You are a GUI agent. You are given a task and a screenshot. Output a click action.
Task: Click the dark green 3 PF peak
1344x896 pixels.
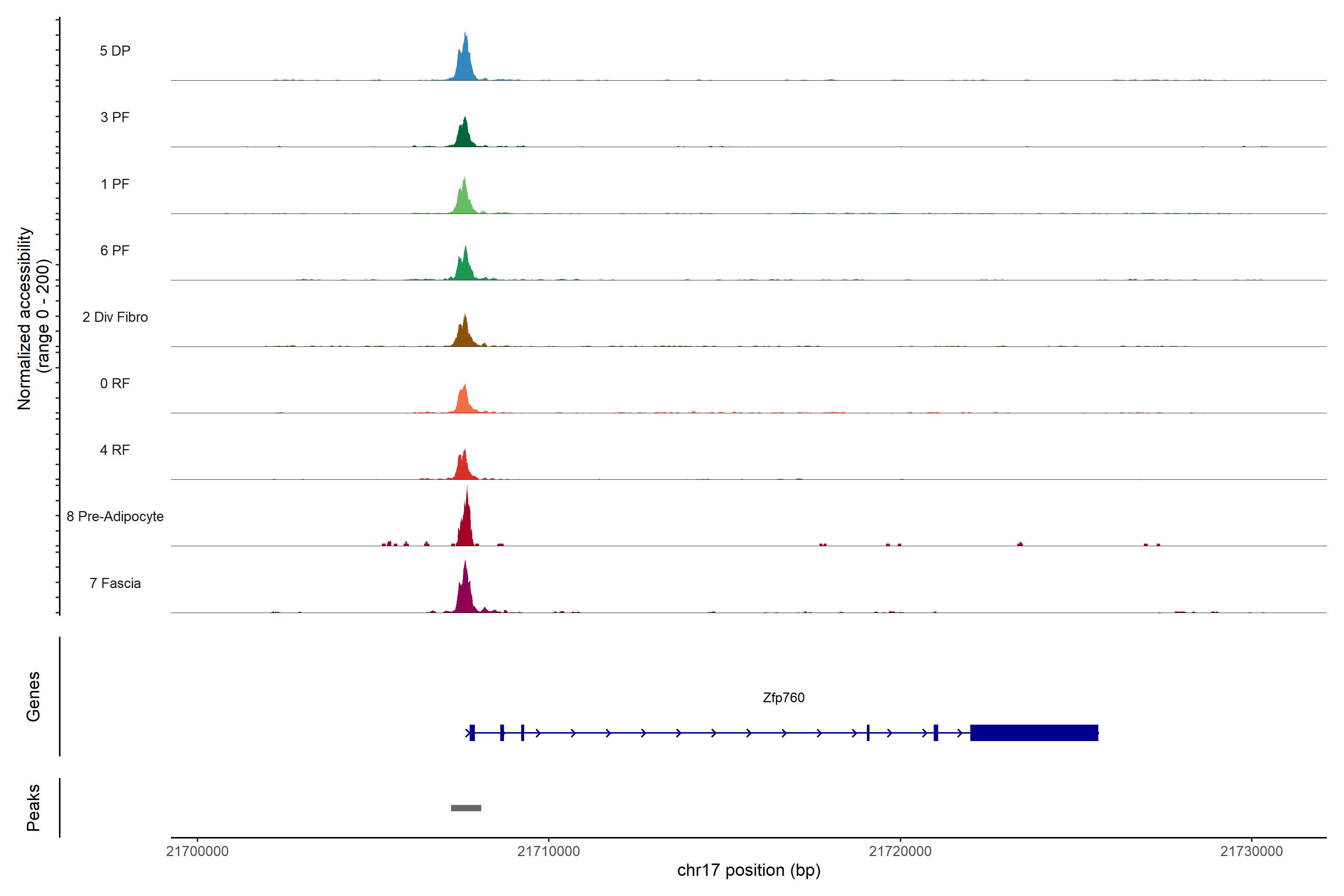click(x=464, y=136)
